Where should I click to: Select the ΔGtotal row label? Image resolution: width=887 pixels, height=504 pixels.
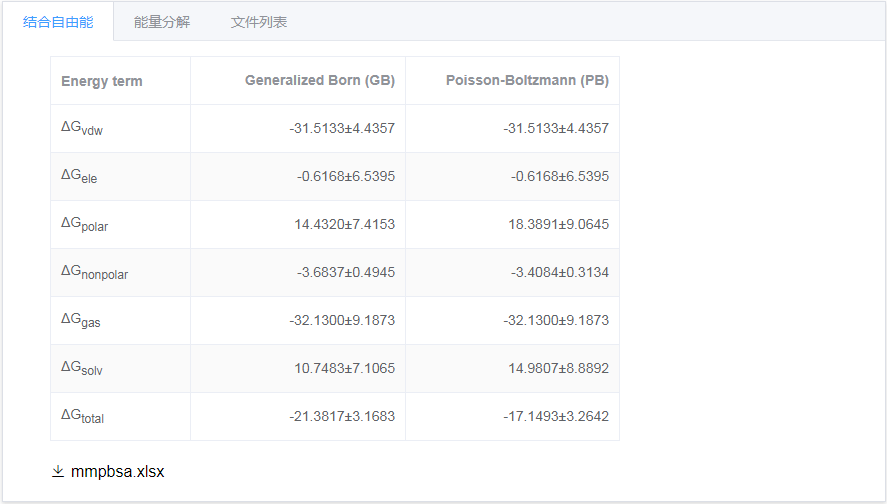(83, 417)
